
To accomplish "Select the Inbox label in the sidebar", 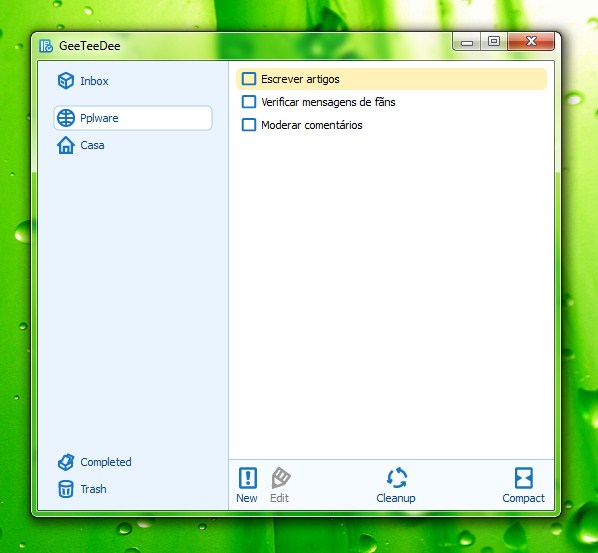I will (x=94, y=81).
